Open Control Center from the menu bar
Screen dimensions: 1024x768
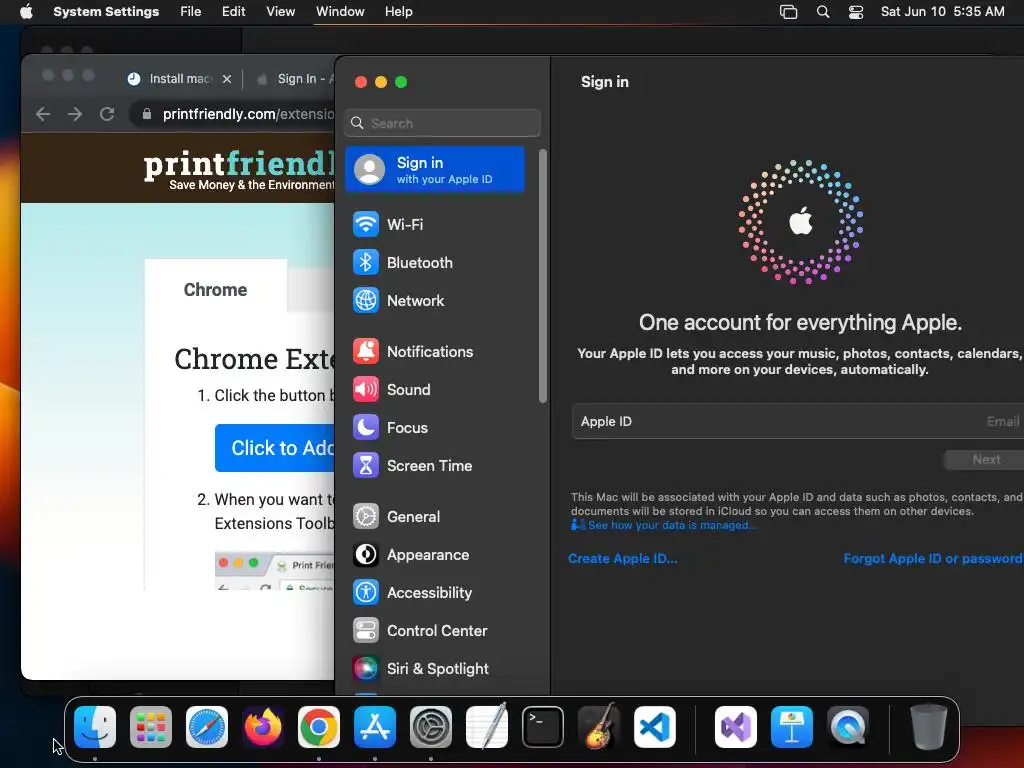(x=856, y=12)
